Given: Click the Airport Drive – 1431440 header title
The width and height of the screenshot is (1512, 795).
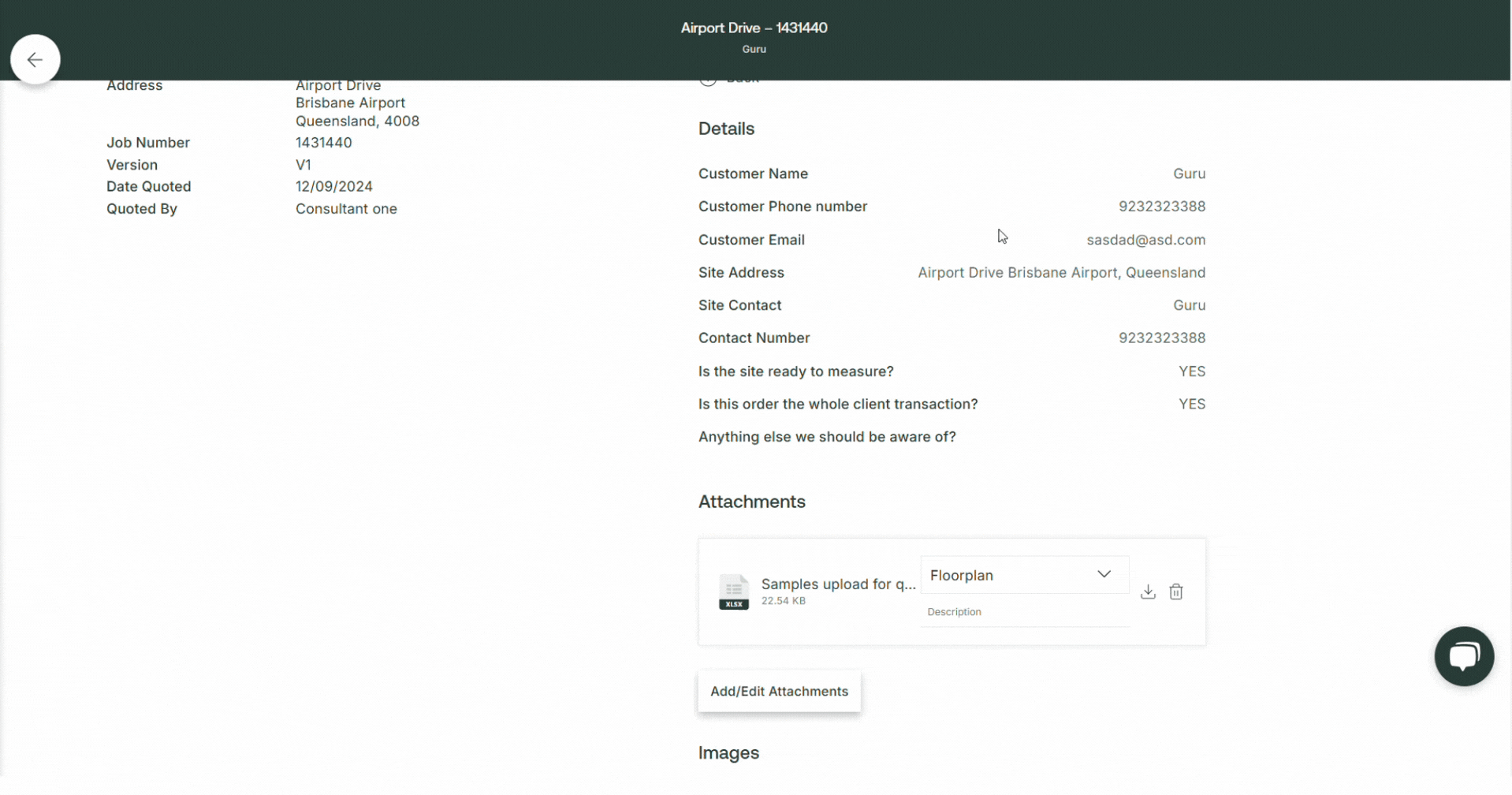Looking at the screenshot, I should click(754, 28).
